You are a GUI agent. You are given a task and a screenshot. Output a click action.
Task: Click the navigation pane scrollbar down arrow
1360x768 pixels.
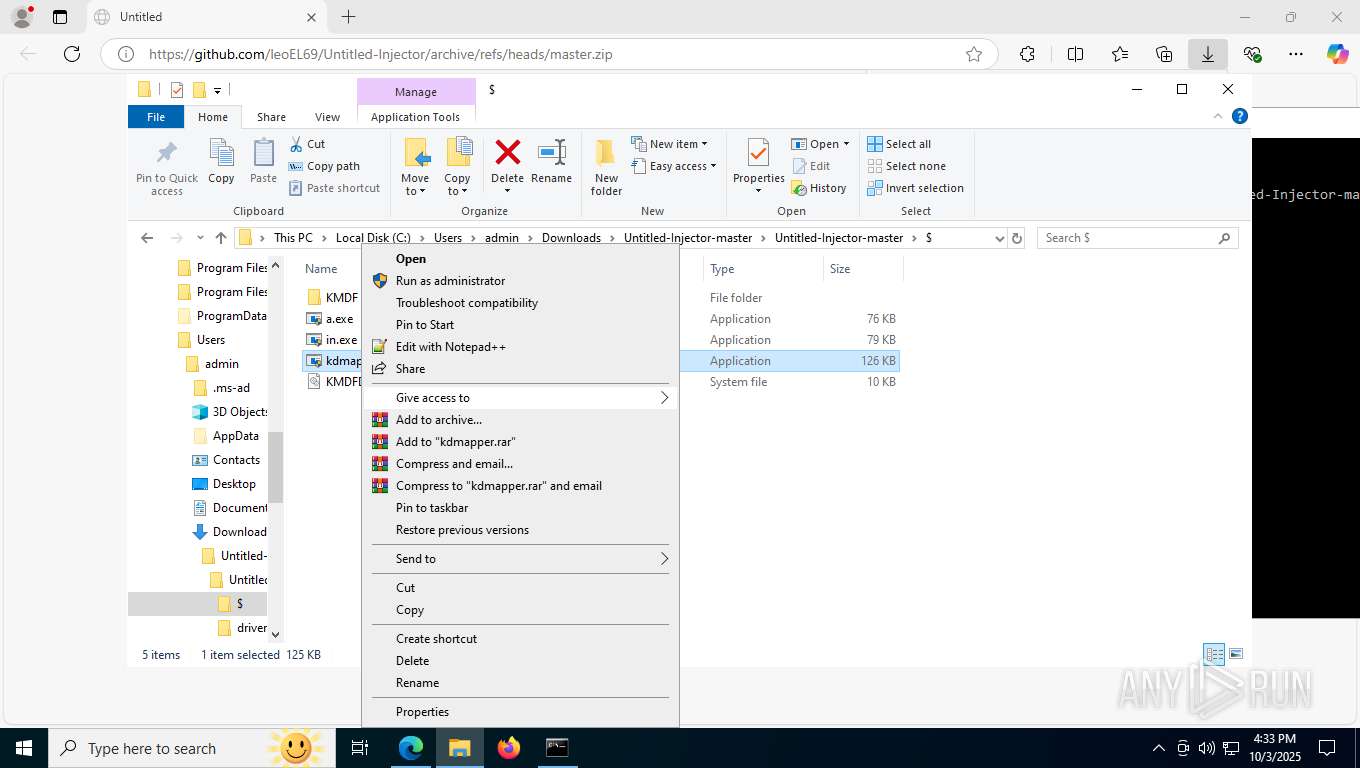(x=276, y=634)
